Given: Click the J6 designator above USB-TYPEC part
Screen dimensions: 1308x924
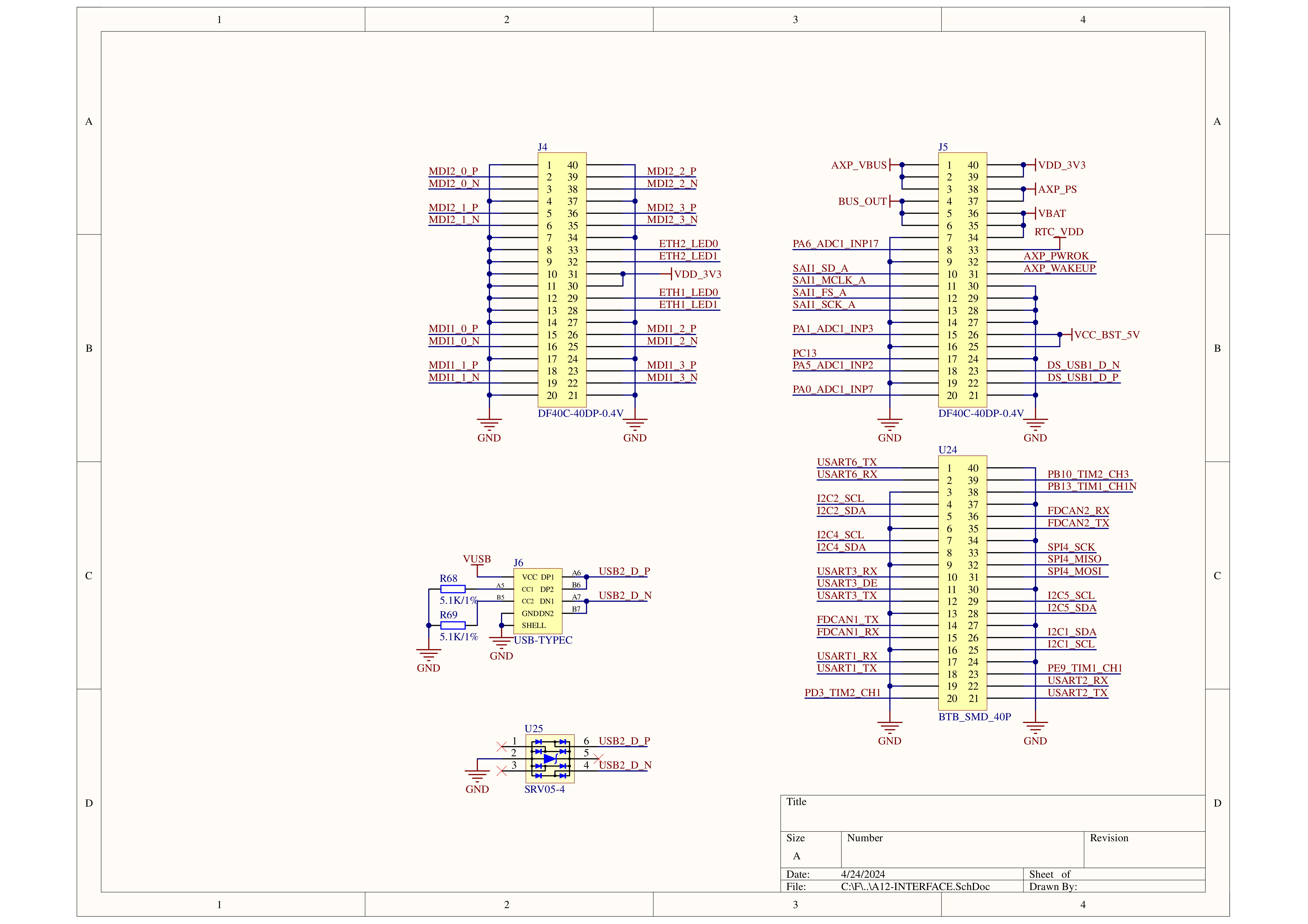Looking at the screenshot, I should click(x=518, y=563).
